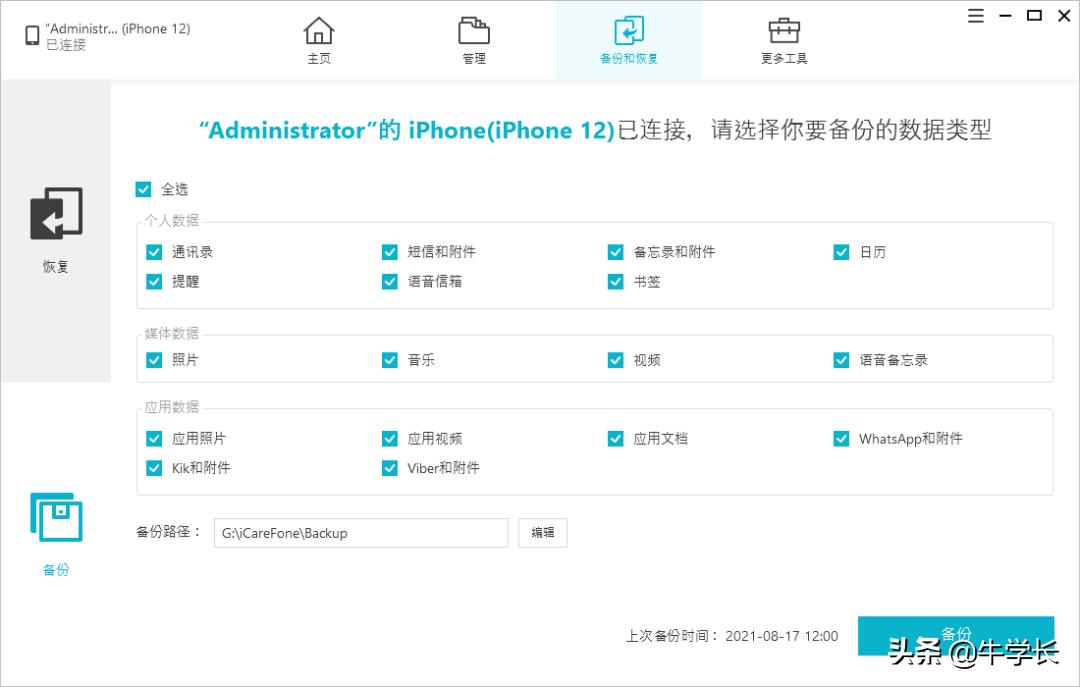Click the backup path input field
1080x687 pixels.
360,533
